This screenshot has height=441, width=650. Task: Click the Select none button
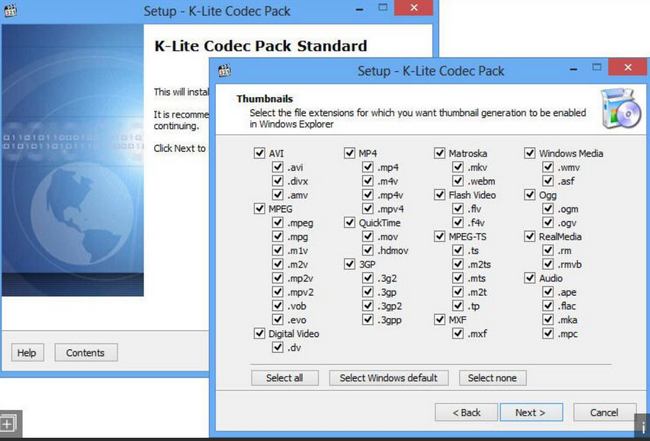(x=492, y=378)
